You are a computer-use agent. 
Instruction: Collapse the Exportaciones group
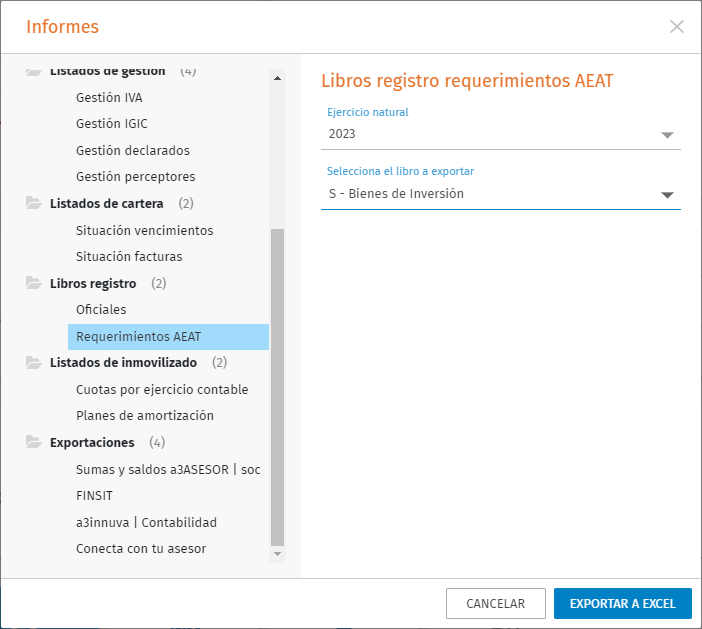[x=92, y=442]
